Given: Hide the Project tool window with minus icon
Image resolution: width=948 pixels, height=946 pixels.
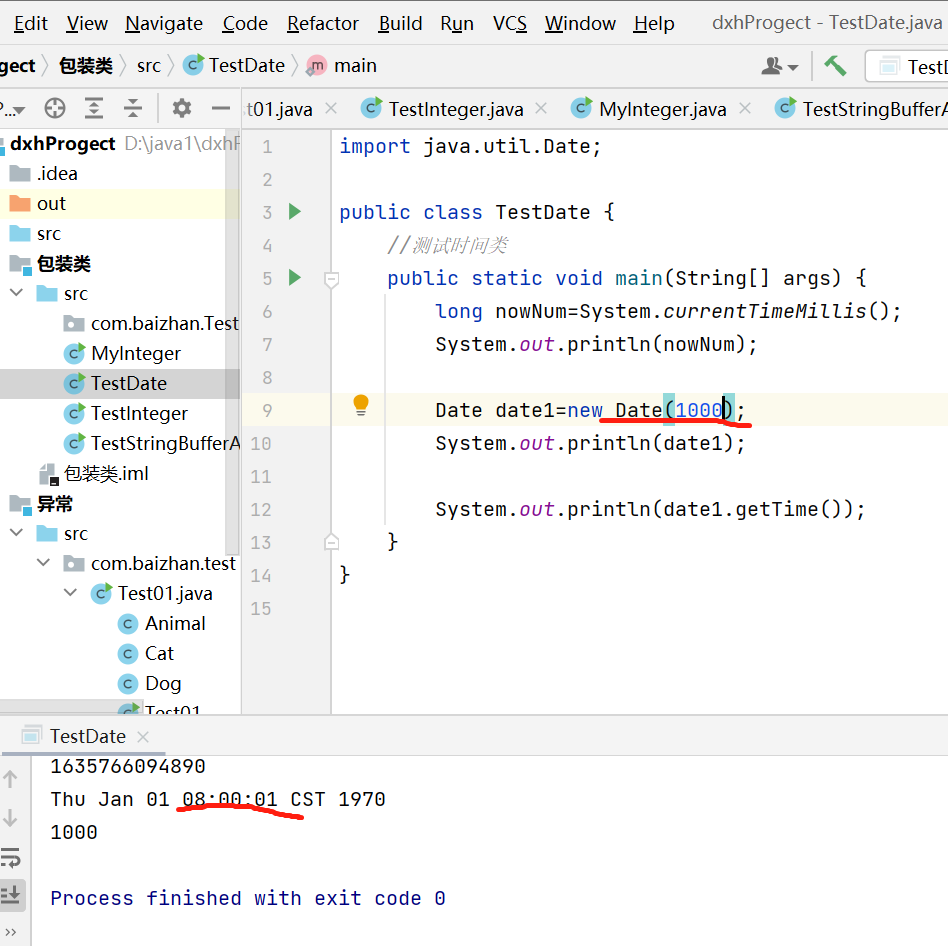Looking at the screenshot, I should tap(221, 109).
